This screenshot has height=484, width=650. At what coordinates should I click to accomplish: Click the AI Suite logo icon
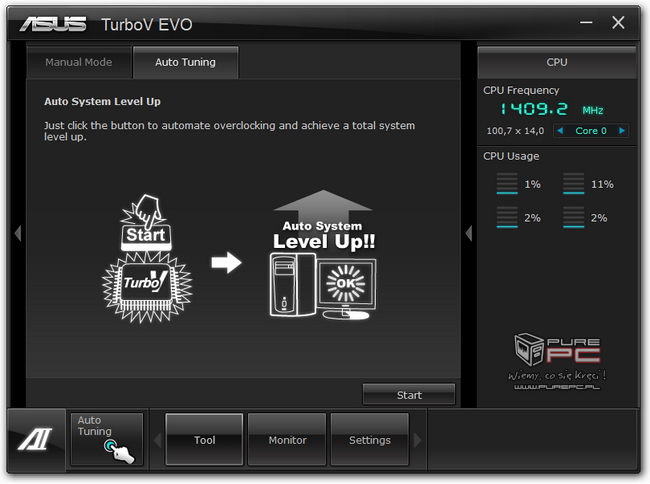(x=36, y=439)
